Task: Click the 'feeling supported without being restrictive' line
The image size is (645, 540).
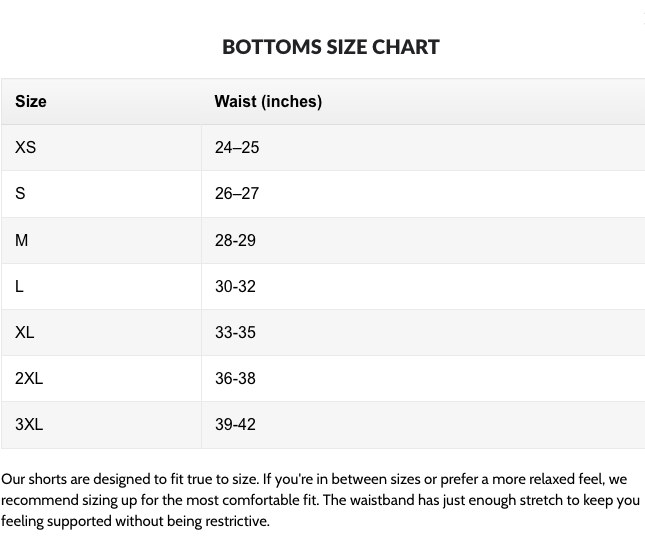Action: point(135,521)
